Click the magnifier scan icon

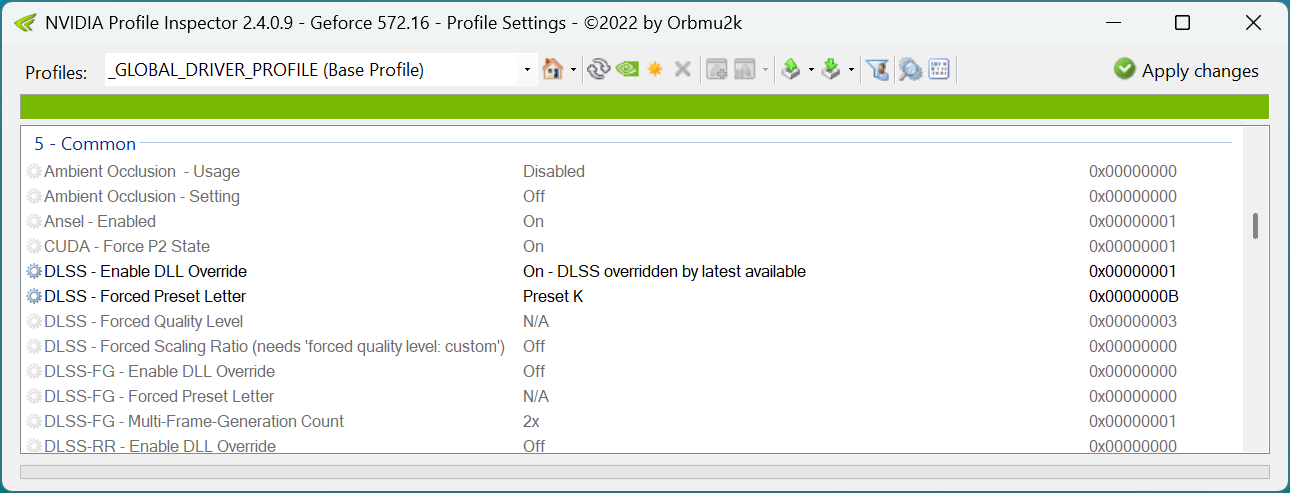pyautogui.click(x=909, y=70)
